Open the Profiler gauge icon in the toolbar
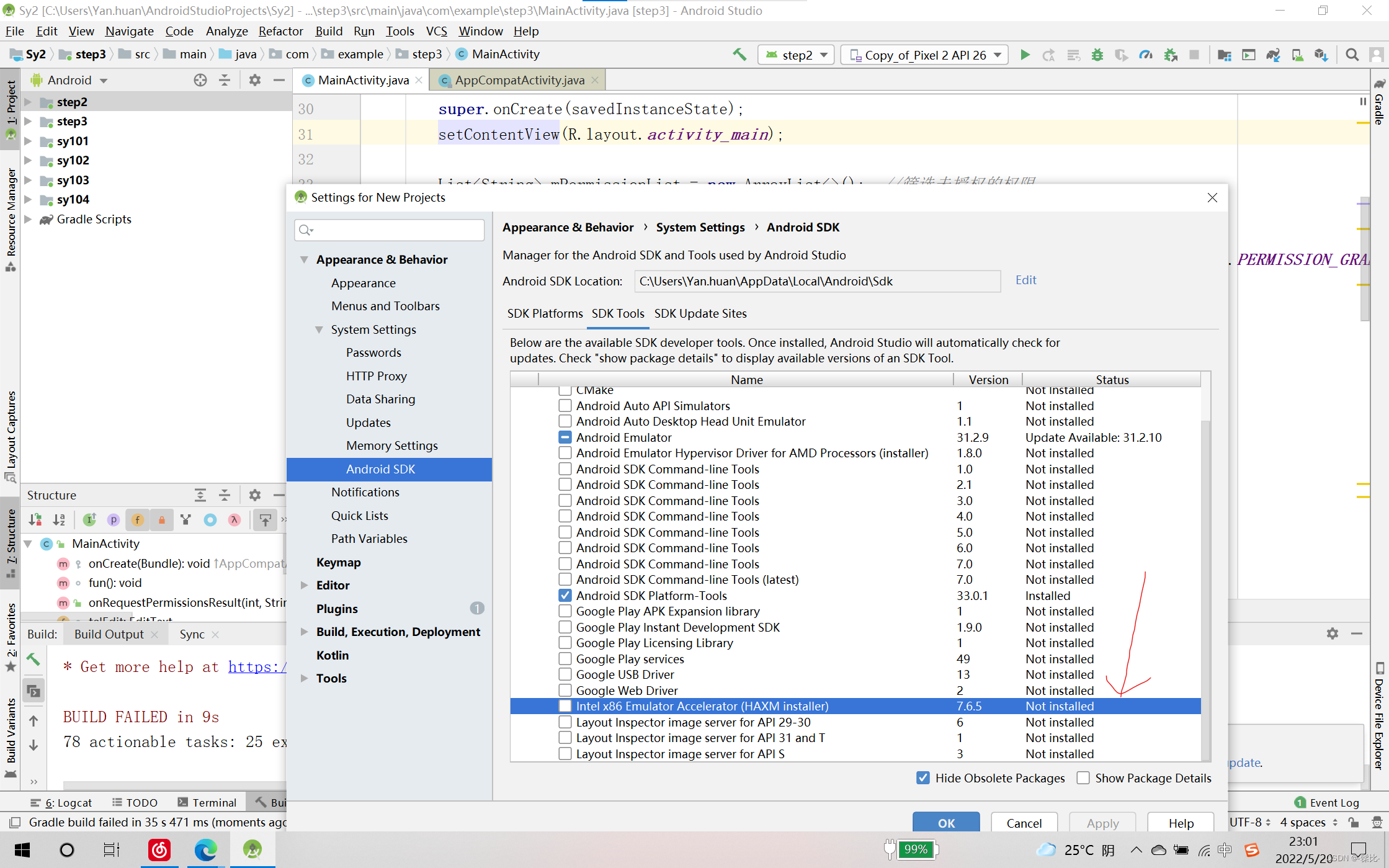 coord(1146,55)
